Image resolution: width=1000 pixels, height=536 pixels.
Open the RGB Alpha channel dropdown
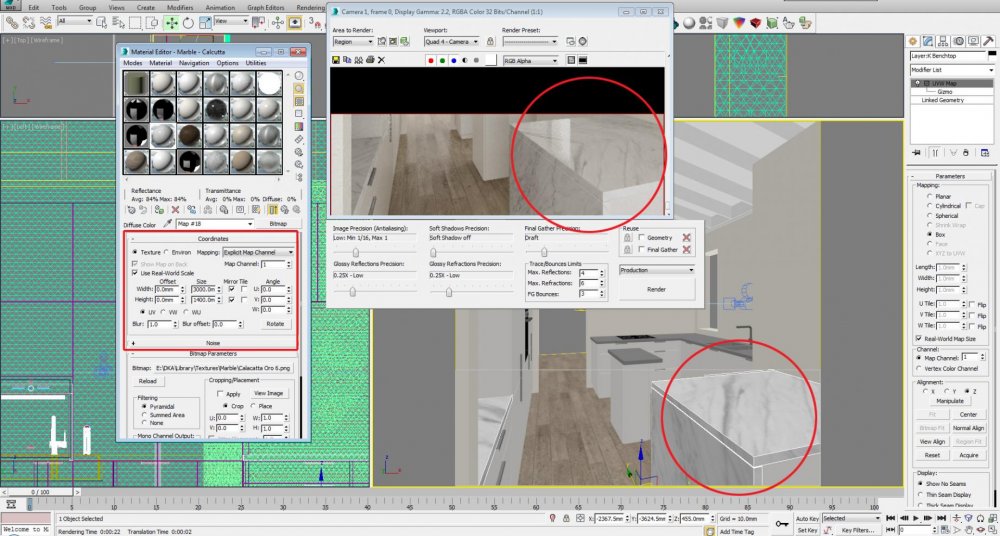(529, 60)
